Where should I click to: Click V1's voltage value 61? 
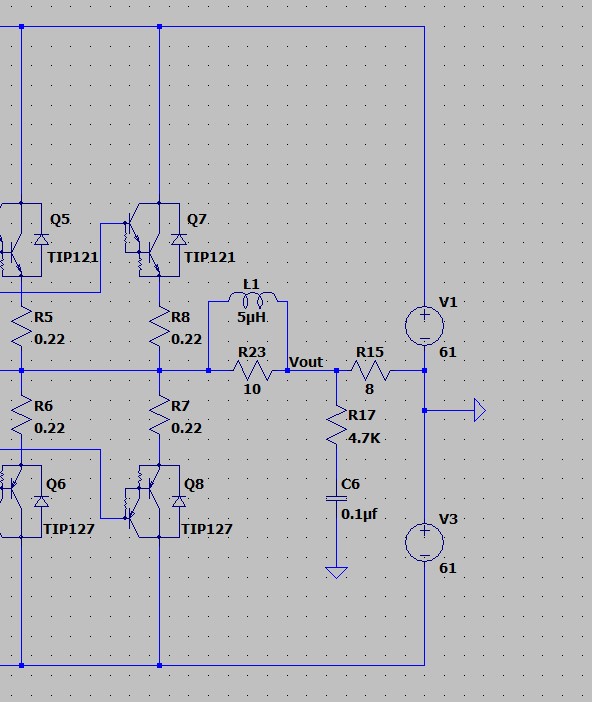click(448, 352)
